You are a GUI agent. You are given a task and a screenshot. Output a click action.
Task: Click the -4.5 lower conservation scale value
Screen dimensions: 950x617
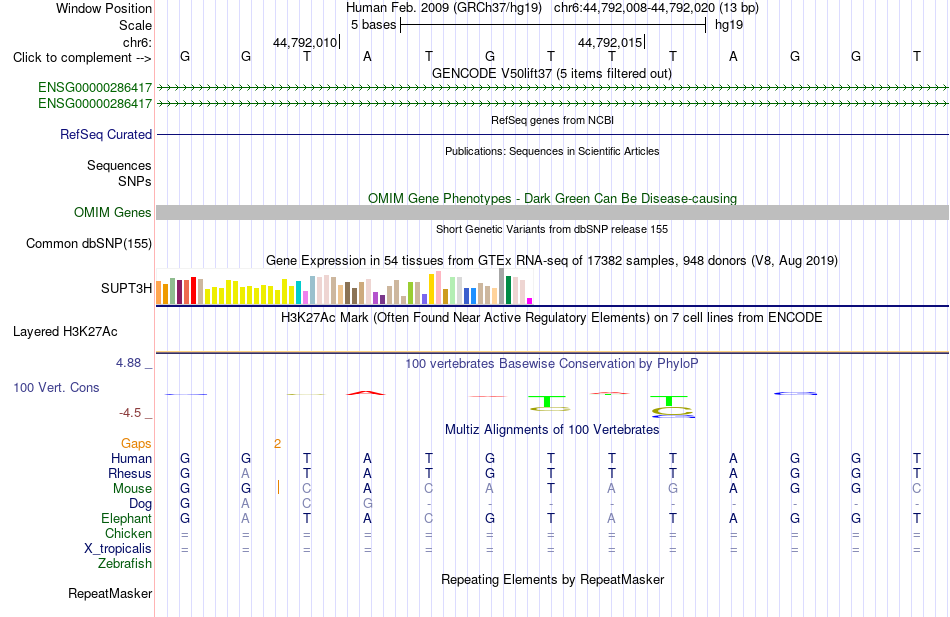tap(130, 413)
